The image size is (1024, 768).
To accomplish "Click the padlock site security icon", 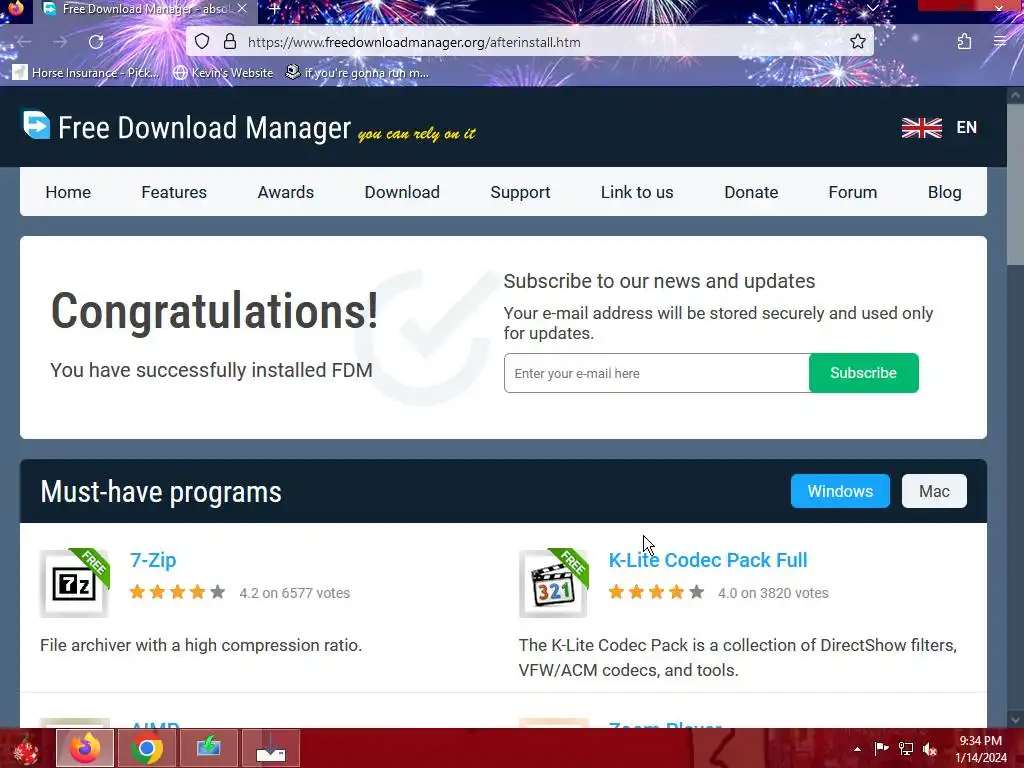I will point(230,42).
